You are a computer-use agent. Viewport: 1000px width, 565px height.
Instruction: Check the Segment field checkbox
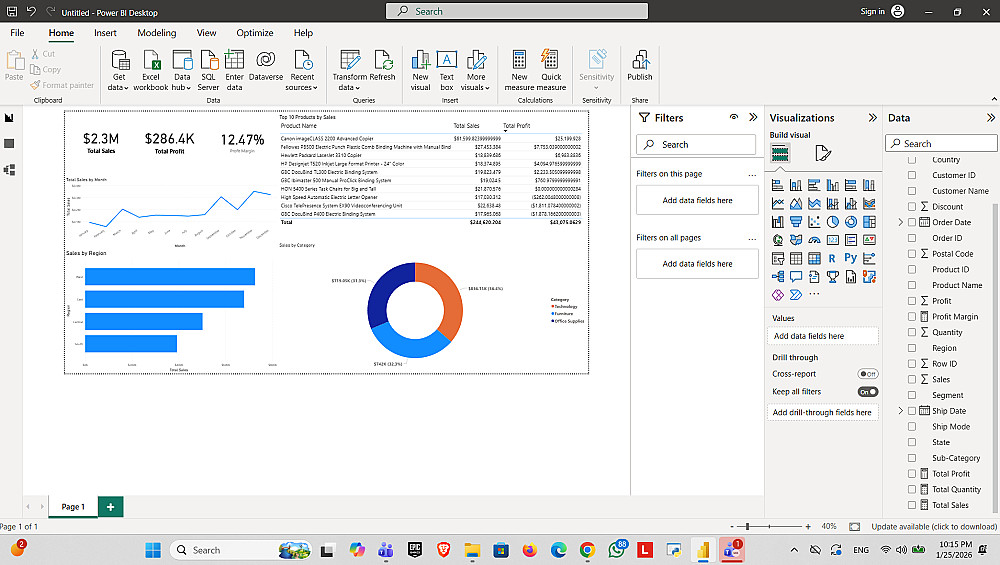coord(912,395)
